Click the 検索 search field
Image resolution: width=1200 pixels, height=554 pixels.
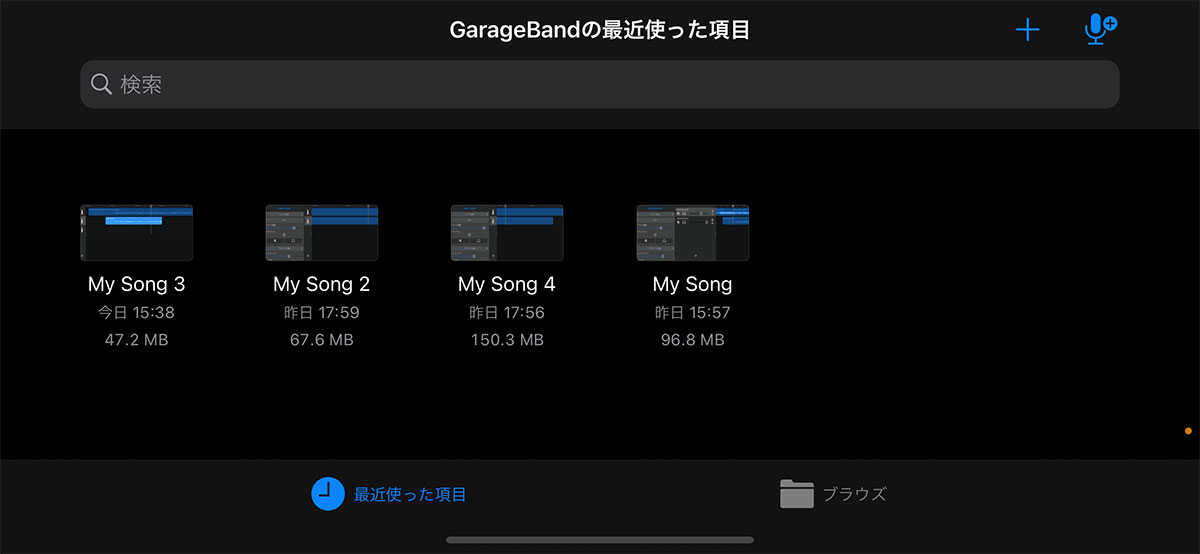tap(600, 84)
